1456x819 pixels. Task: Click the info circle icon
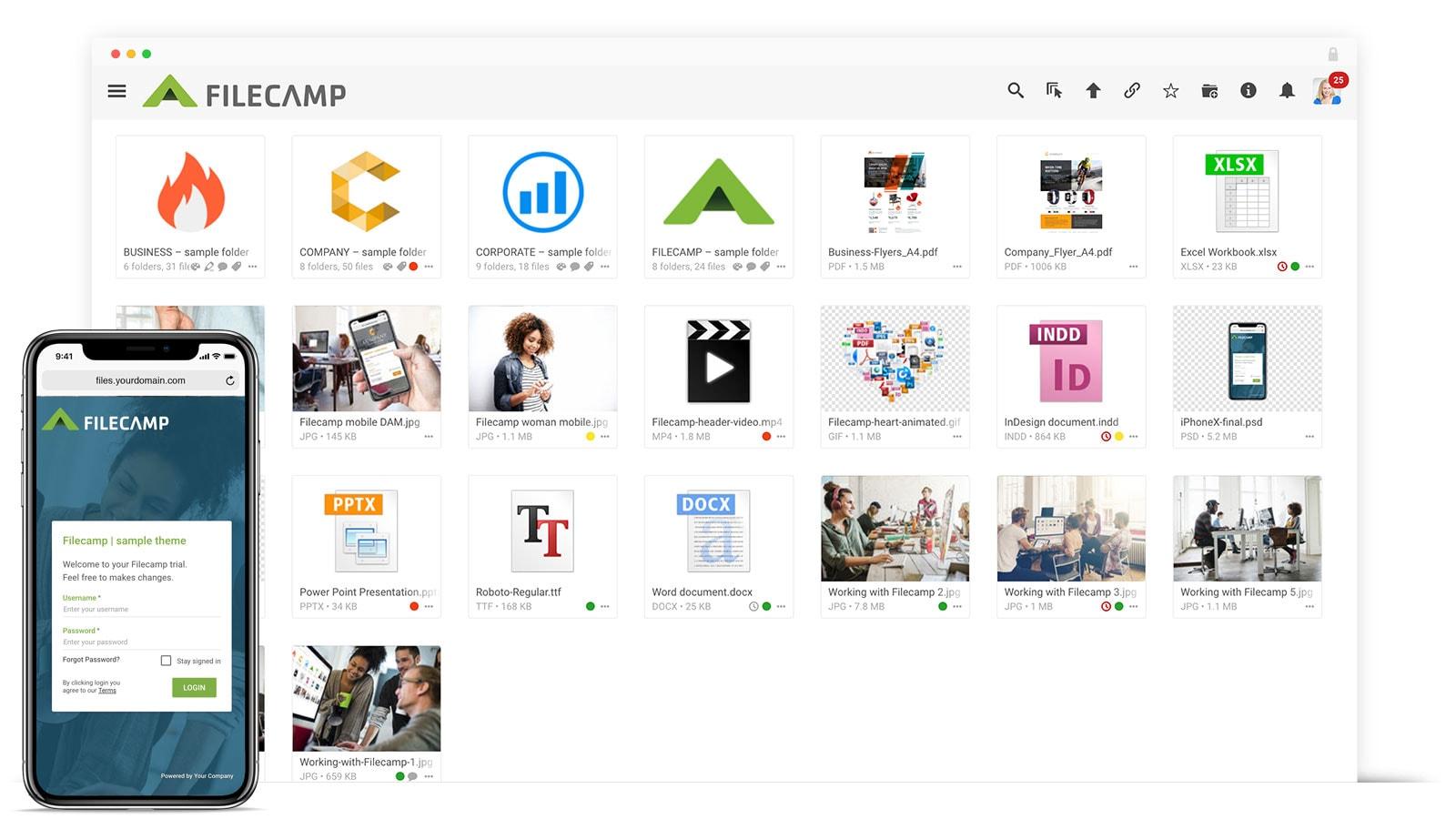pyautogui.click(x=1249, y=90)
